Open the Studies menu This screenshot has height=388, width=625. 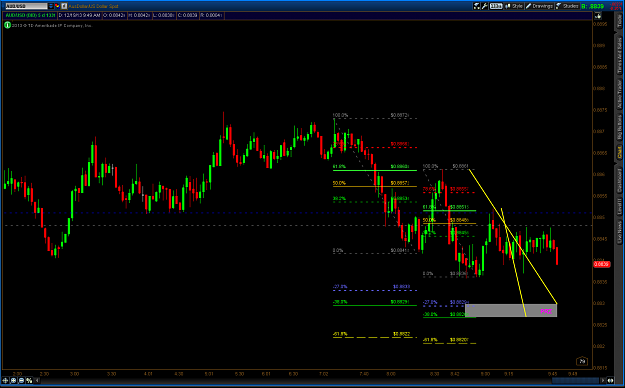pos(567,6)
